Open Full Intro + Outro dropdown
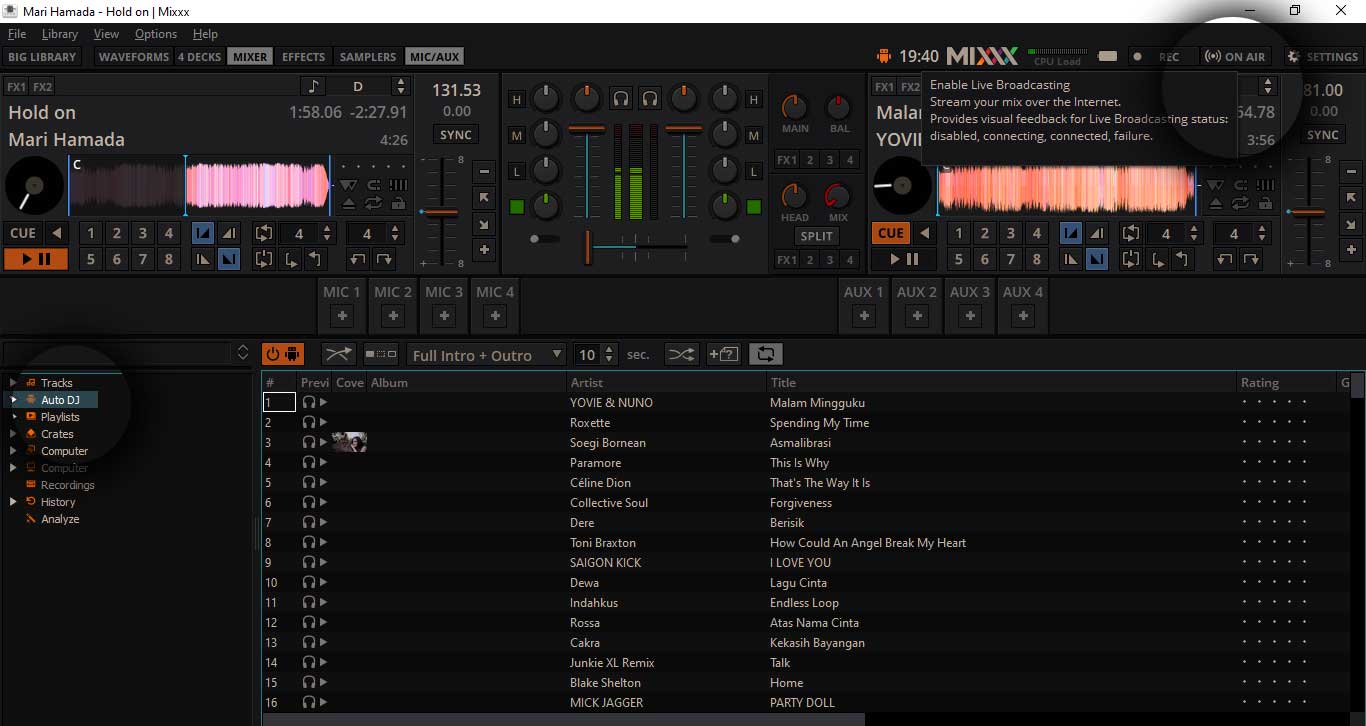The image size is (1366, 726). (x=486, y=355)
